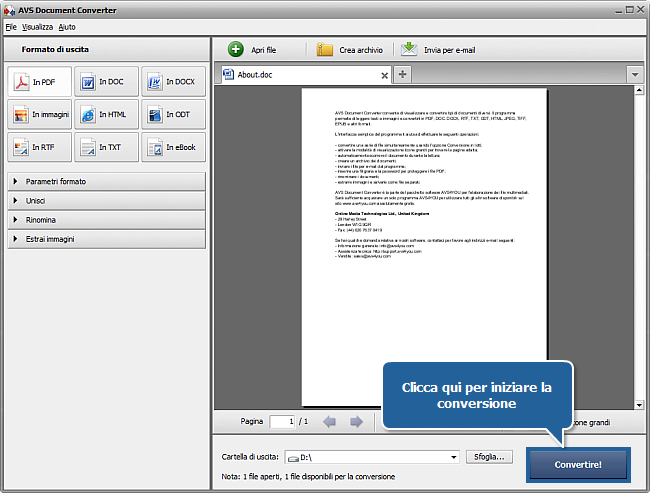Click Apri file label

click(x=263, y=50)
